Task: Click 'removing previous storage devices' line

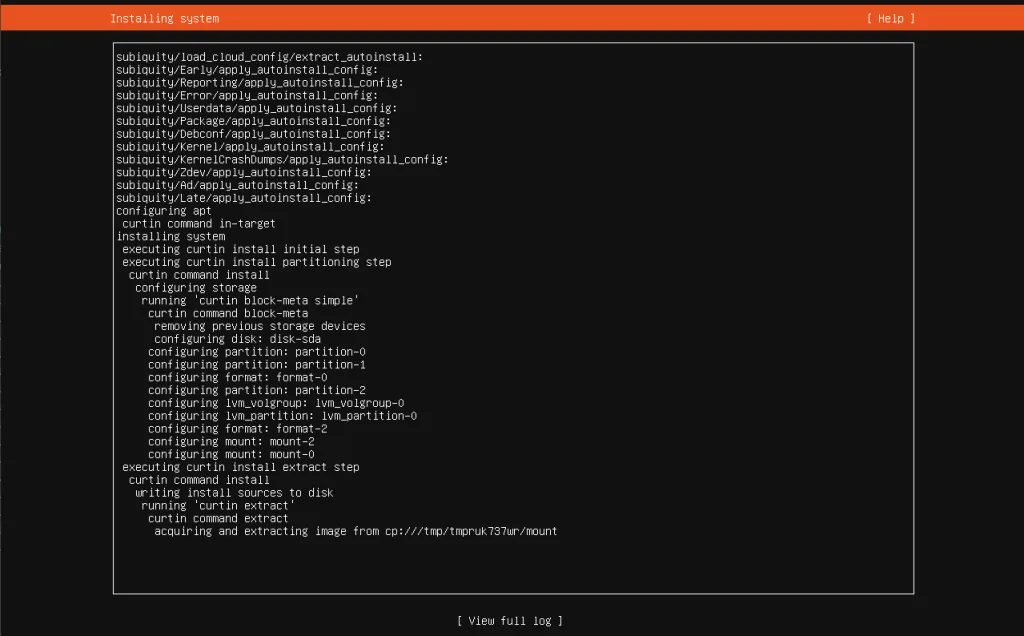Action: (260, 326)
